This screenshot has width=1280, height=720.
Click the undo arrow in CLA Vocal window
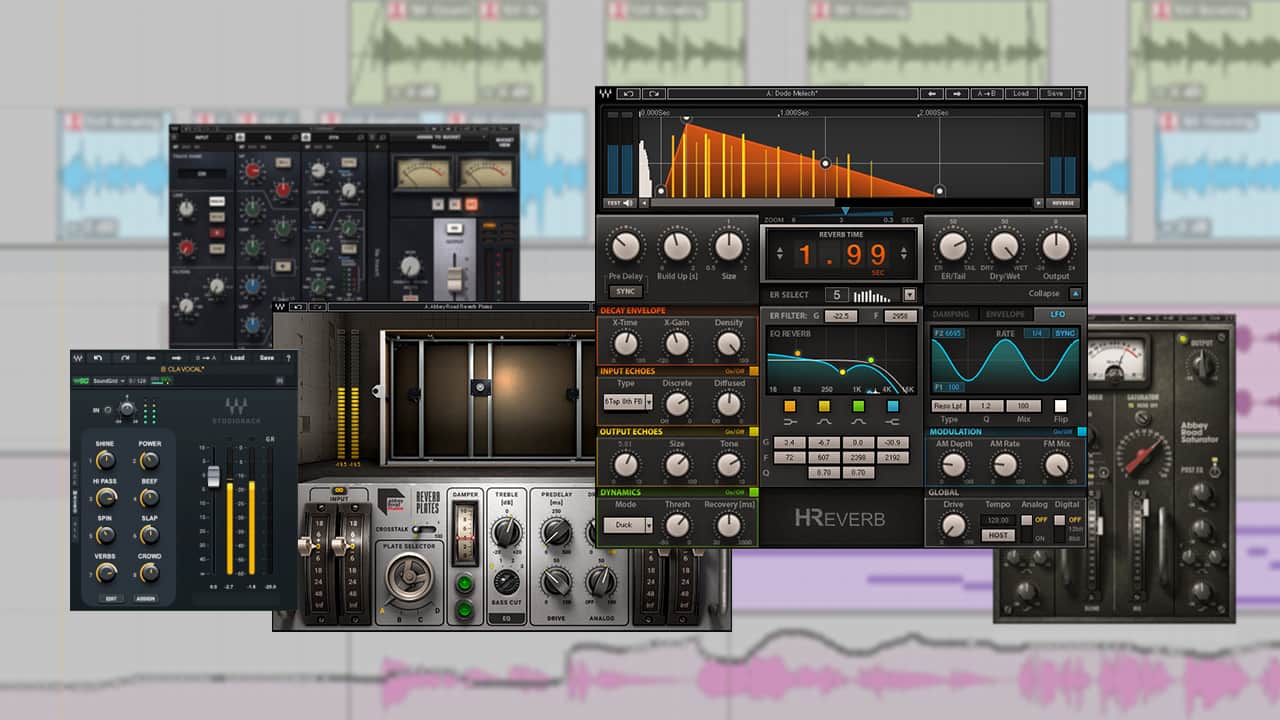97,357
